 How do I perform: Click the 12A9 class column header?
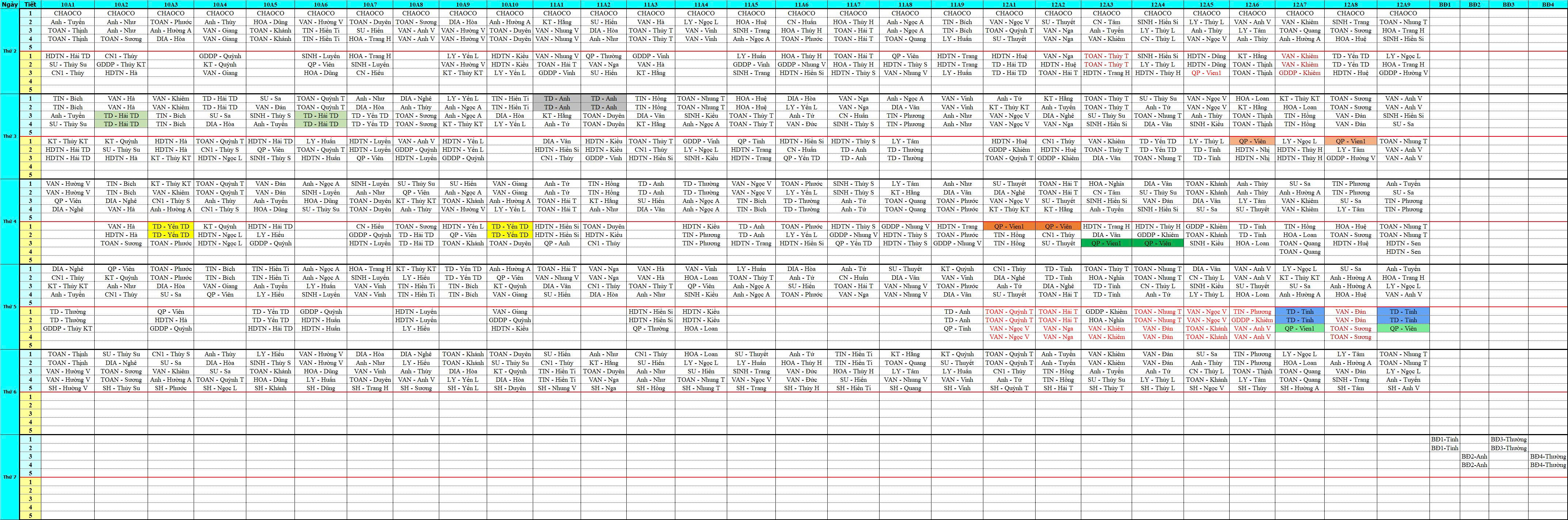[x=1403, y=4]
